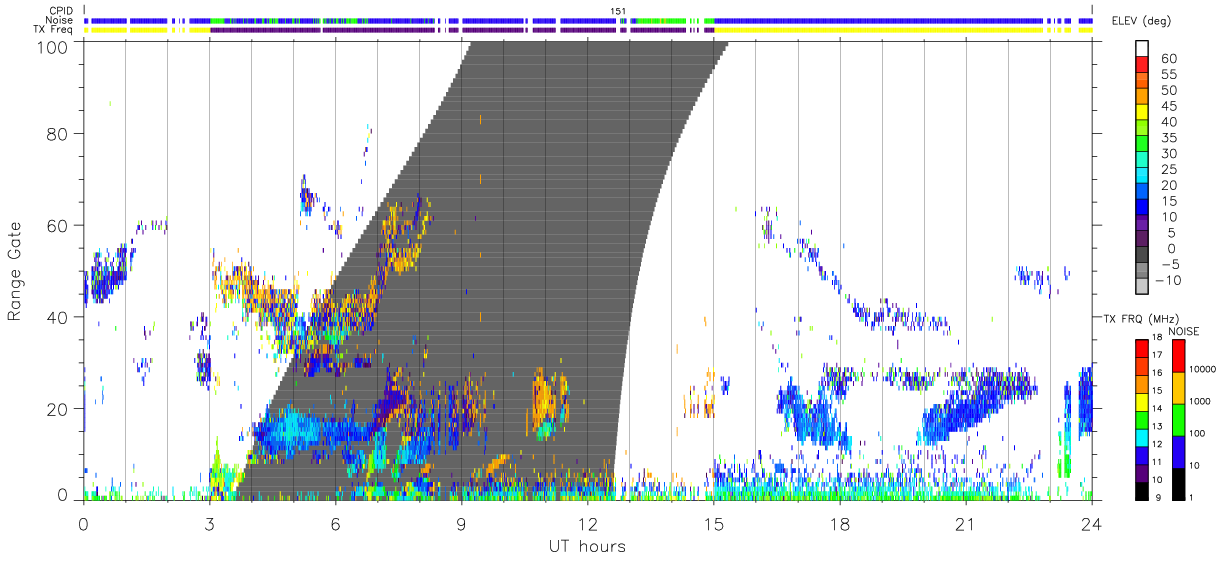Viewport: 1228px width, 567px height.
Task: Click tick label 6 on UT hours axis
Action: tap(335, 525)
